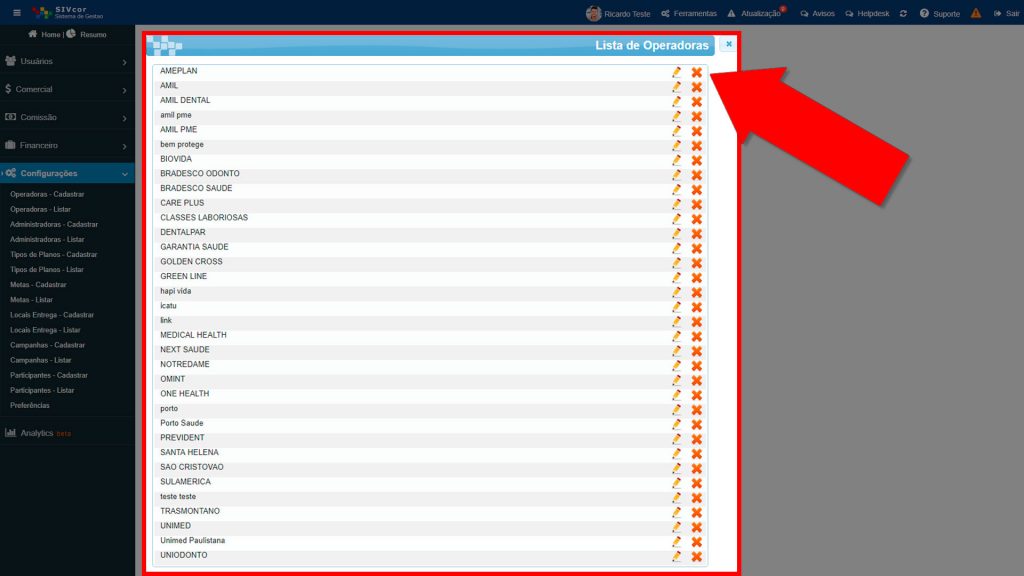Select the "AMIL PME" uppercase entry
The width and height of the screenshot is (1024, 576).
[179, 129]
